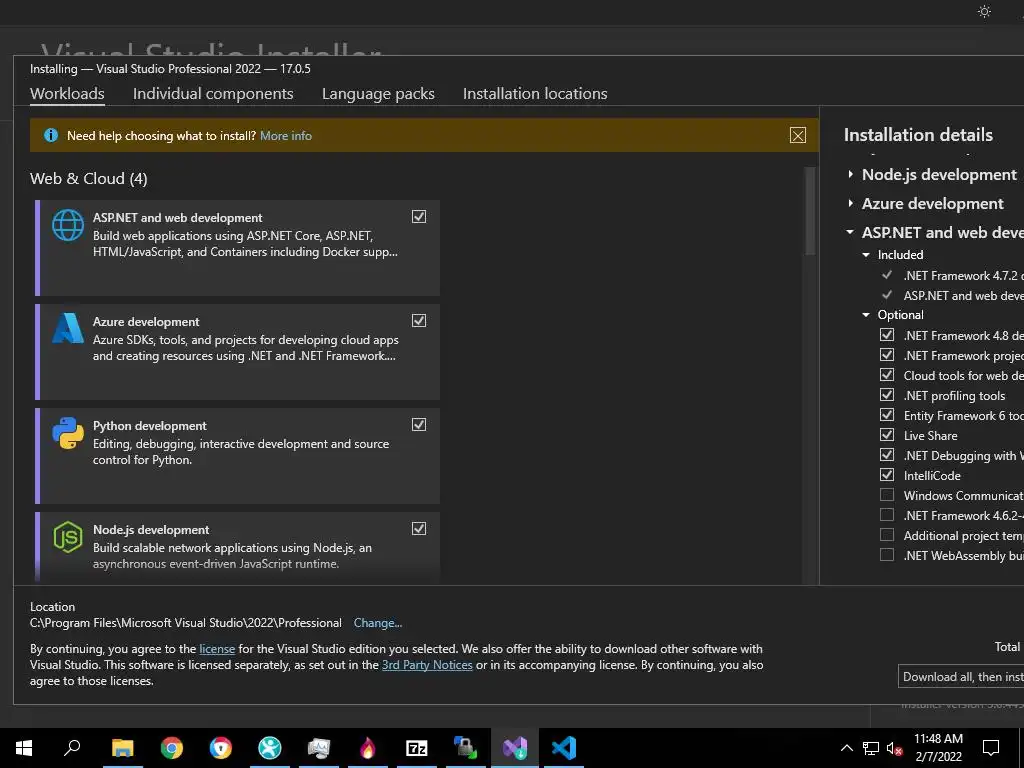
Task: Switch to Language packs tab
Action: [x=378, y=93]
